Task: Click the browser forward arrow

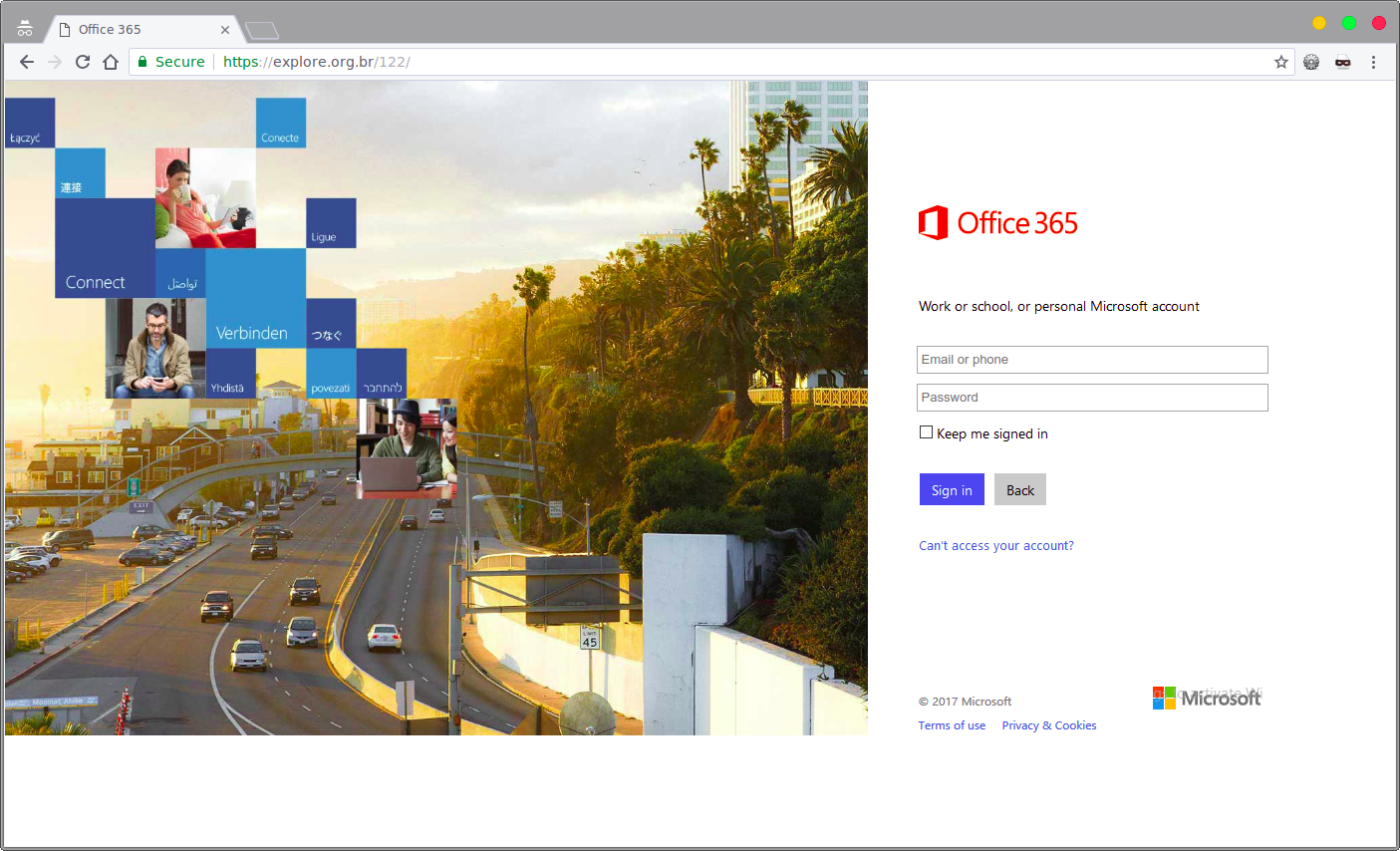Action: click(x=55, y=62)
